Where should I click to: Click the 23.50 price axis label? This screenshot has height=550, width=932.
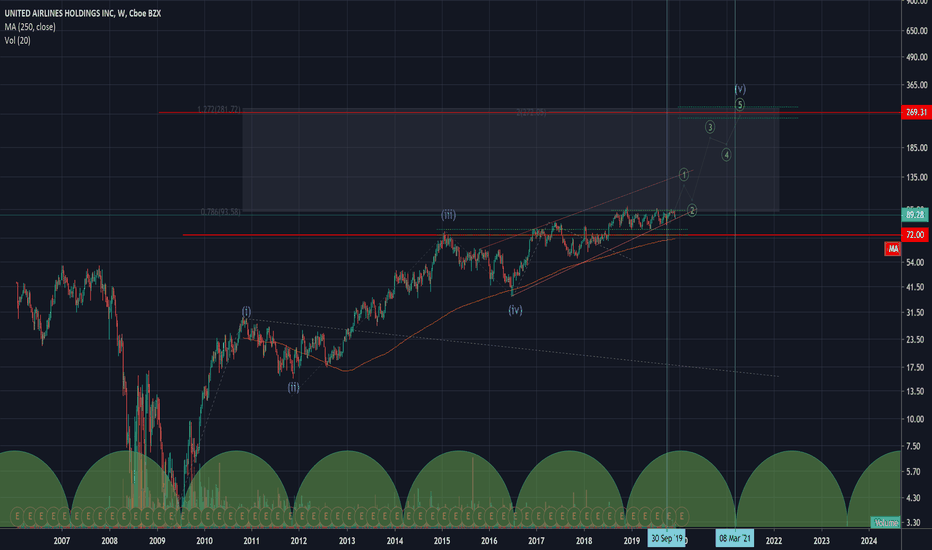click(915, 340)
